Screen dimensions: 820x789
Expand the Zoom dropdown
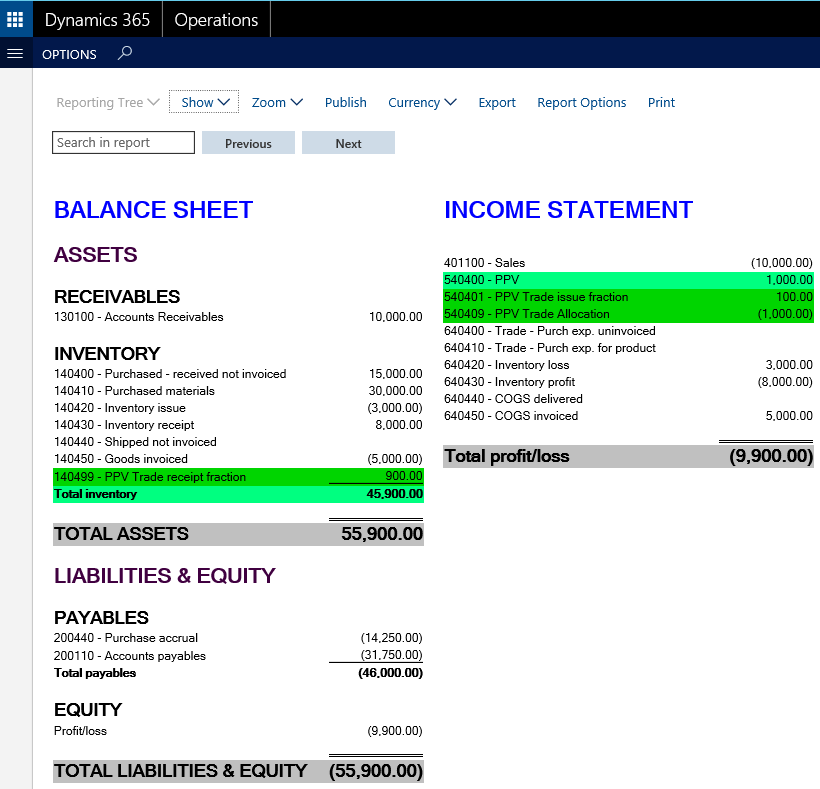coord(277,102)
